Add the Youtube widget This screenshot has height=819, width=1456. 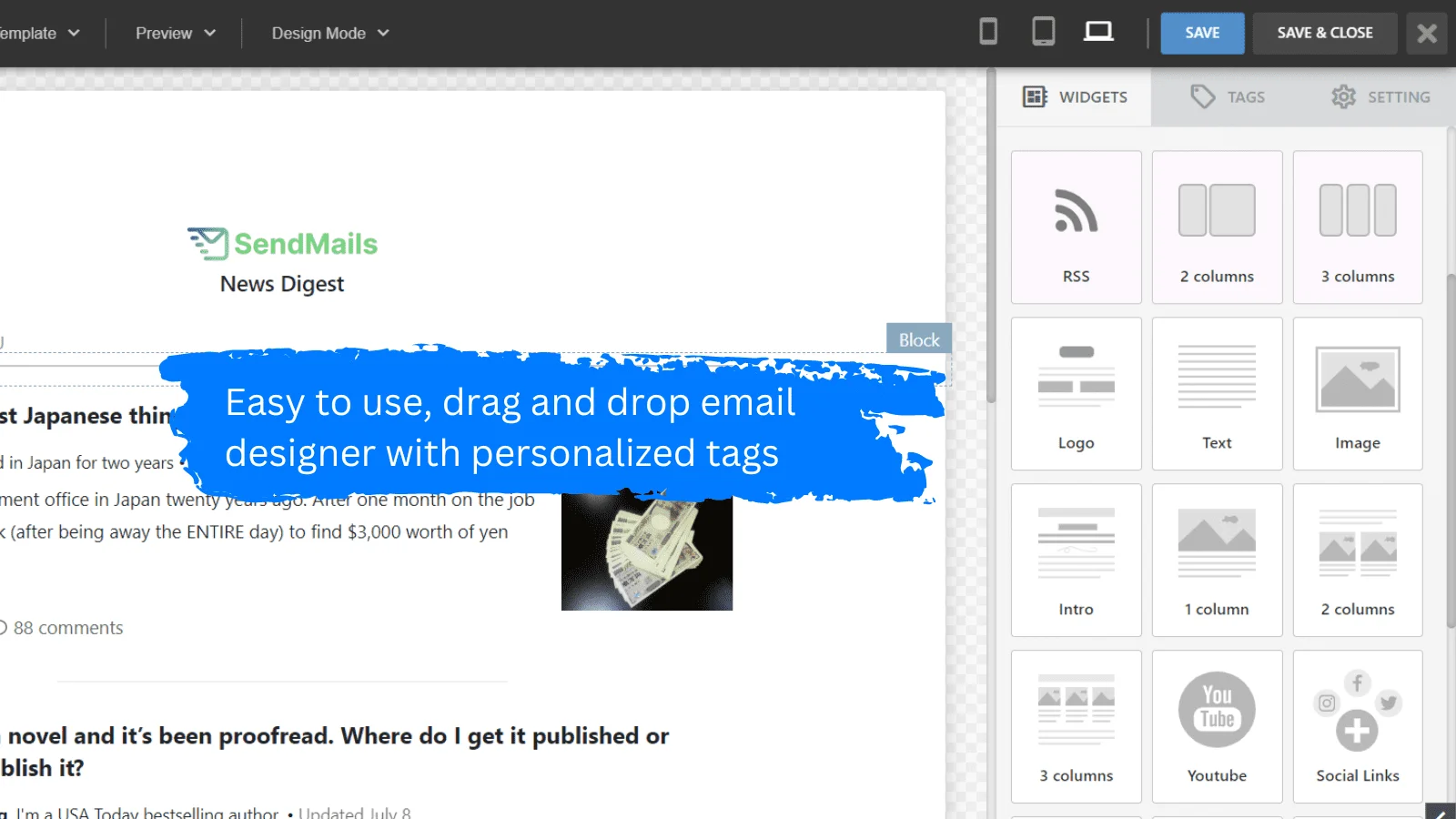(1217, 726)
